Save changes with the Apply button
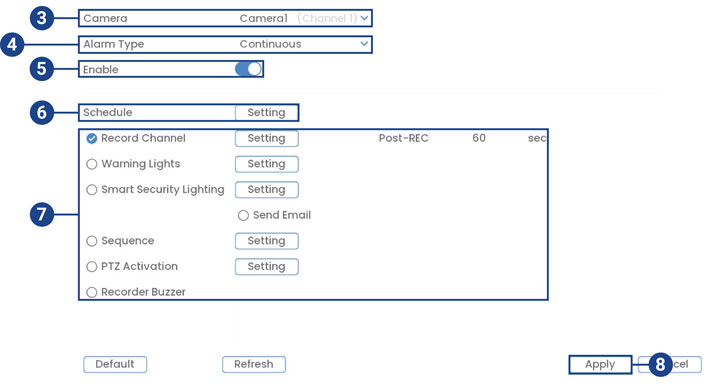 (x=600, y=365)
